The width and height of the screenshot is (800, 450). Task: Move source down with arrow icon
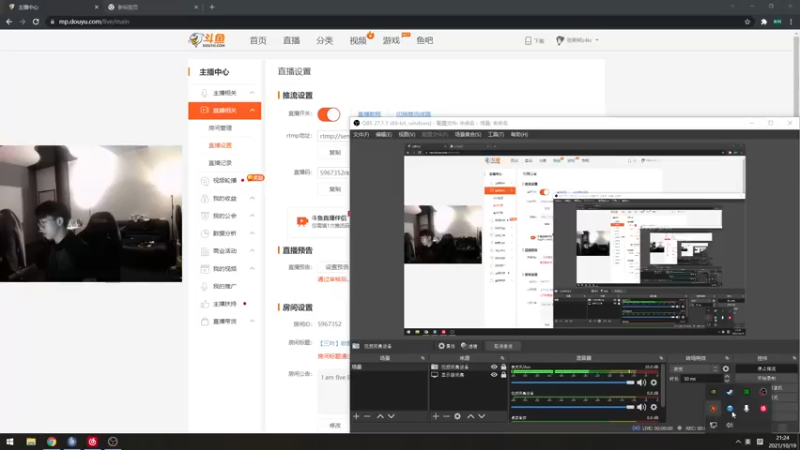click(x=482, y=416)
